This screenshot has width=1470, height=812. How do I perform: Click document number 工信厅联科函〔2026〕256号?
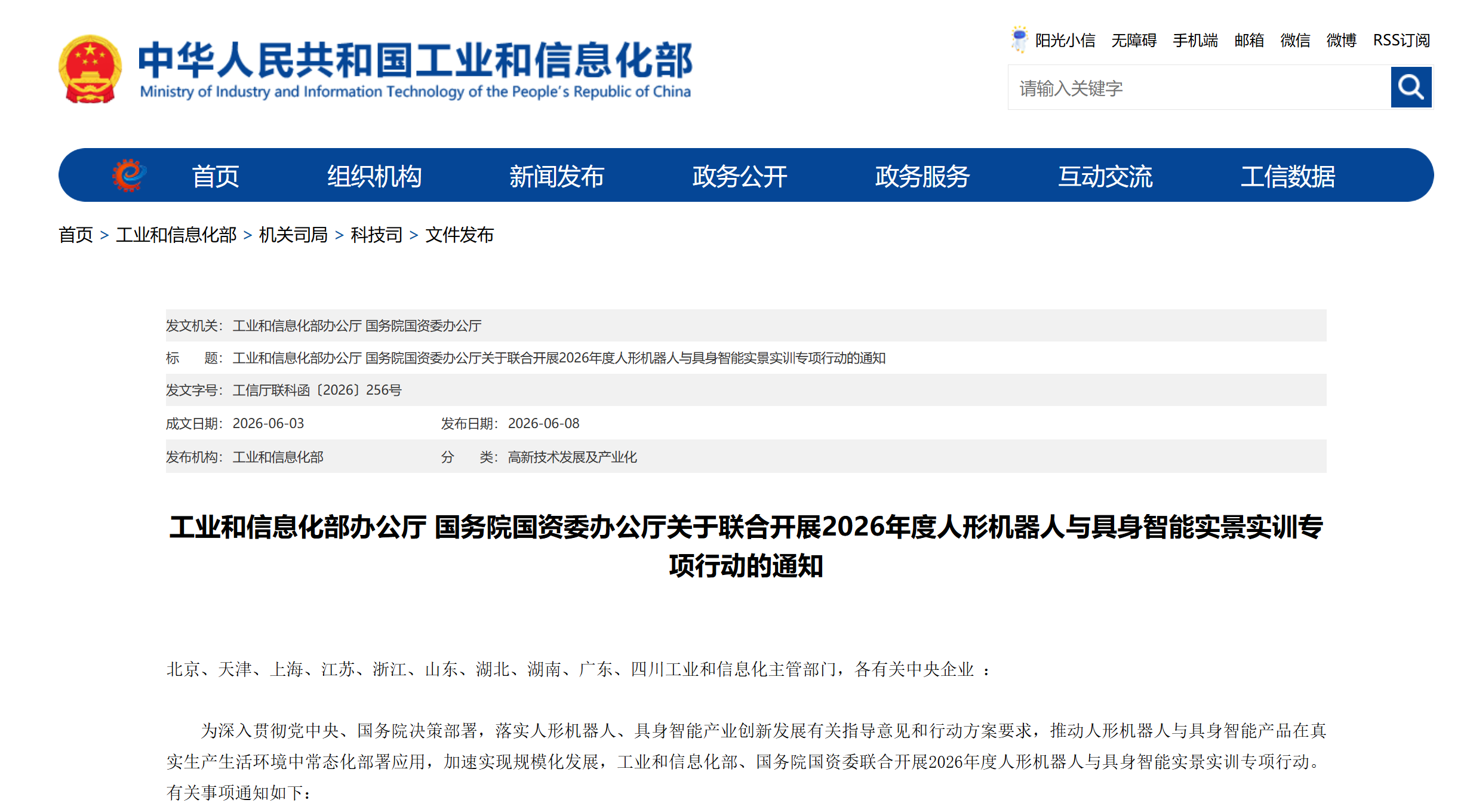[317, 390]
